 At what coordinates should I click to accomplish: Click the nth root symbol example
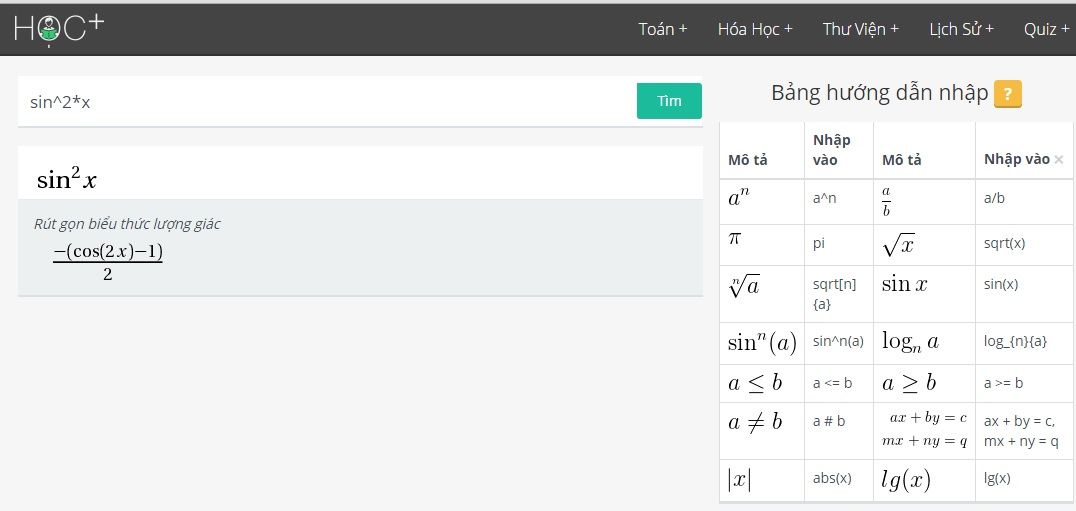tap(744, 287)
